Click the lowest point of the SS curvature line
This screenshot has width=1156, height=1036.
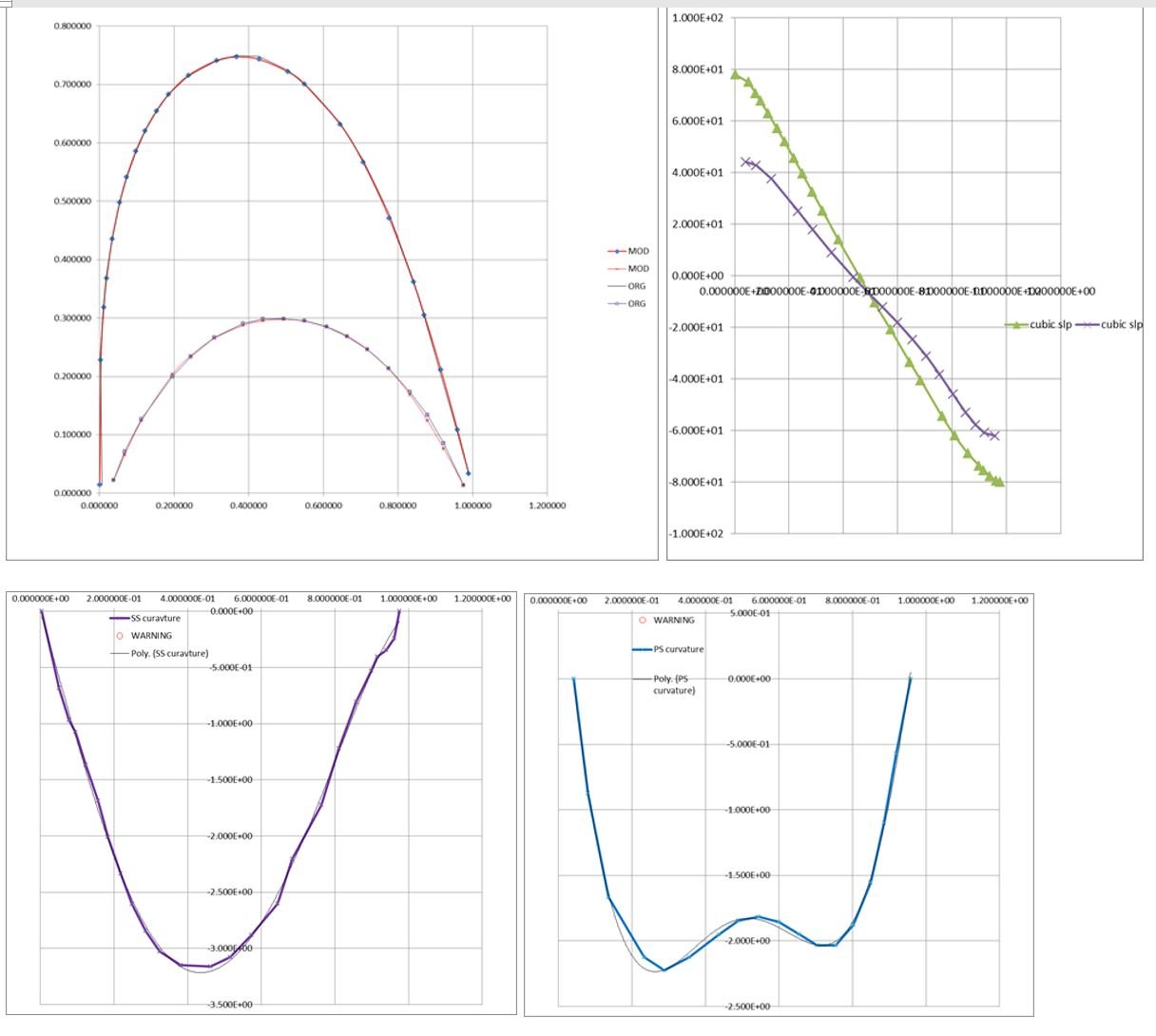[x=210, y=967]
